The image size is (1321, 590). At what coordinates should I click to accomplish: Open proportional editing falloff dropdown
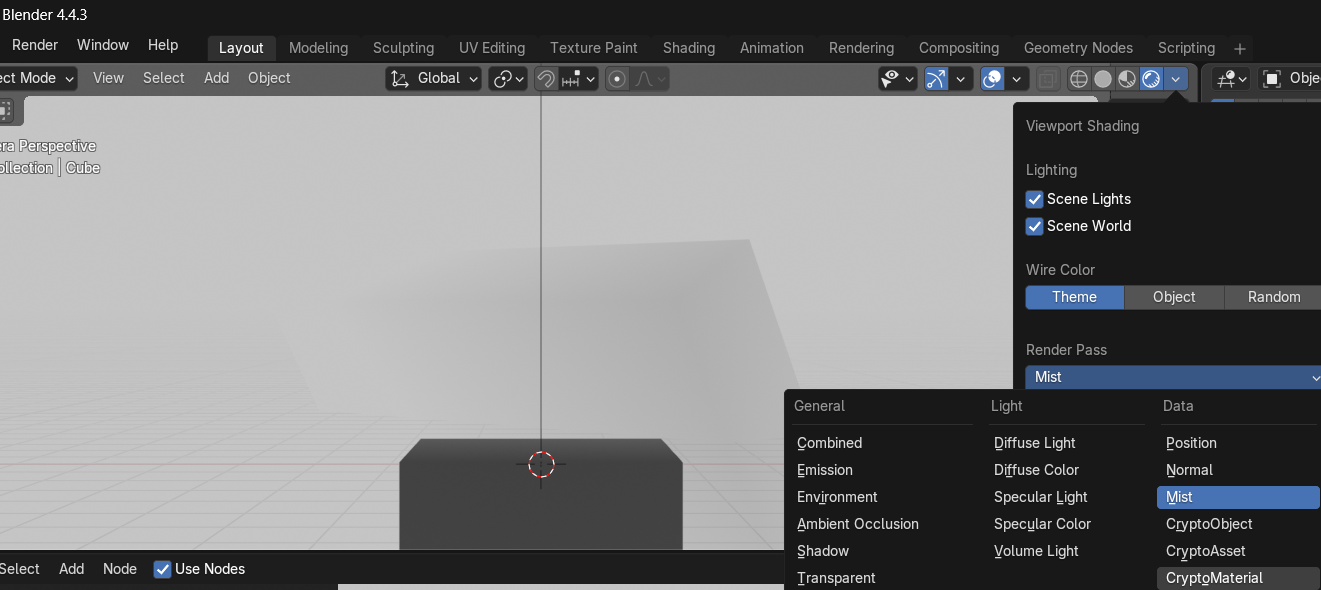point(649,79)
